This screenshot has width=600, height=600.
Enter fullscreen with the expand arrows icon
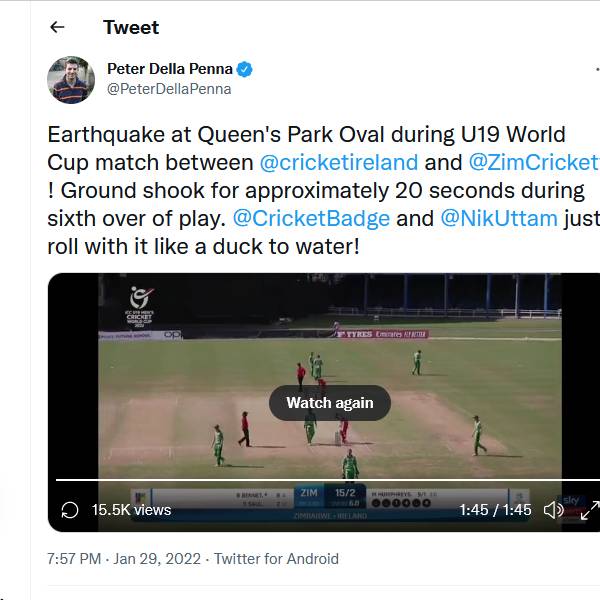590,510
